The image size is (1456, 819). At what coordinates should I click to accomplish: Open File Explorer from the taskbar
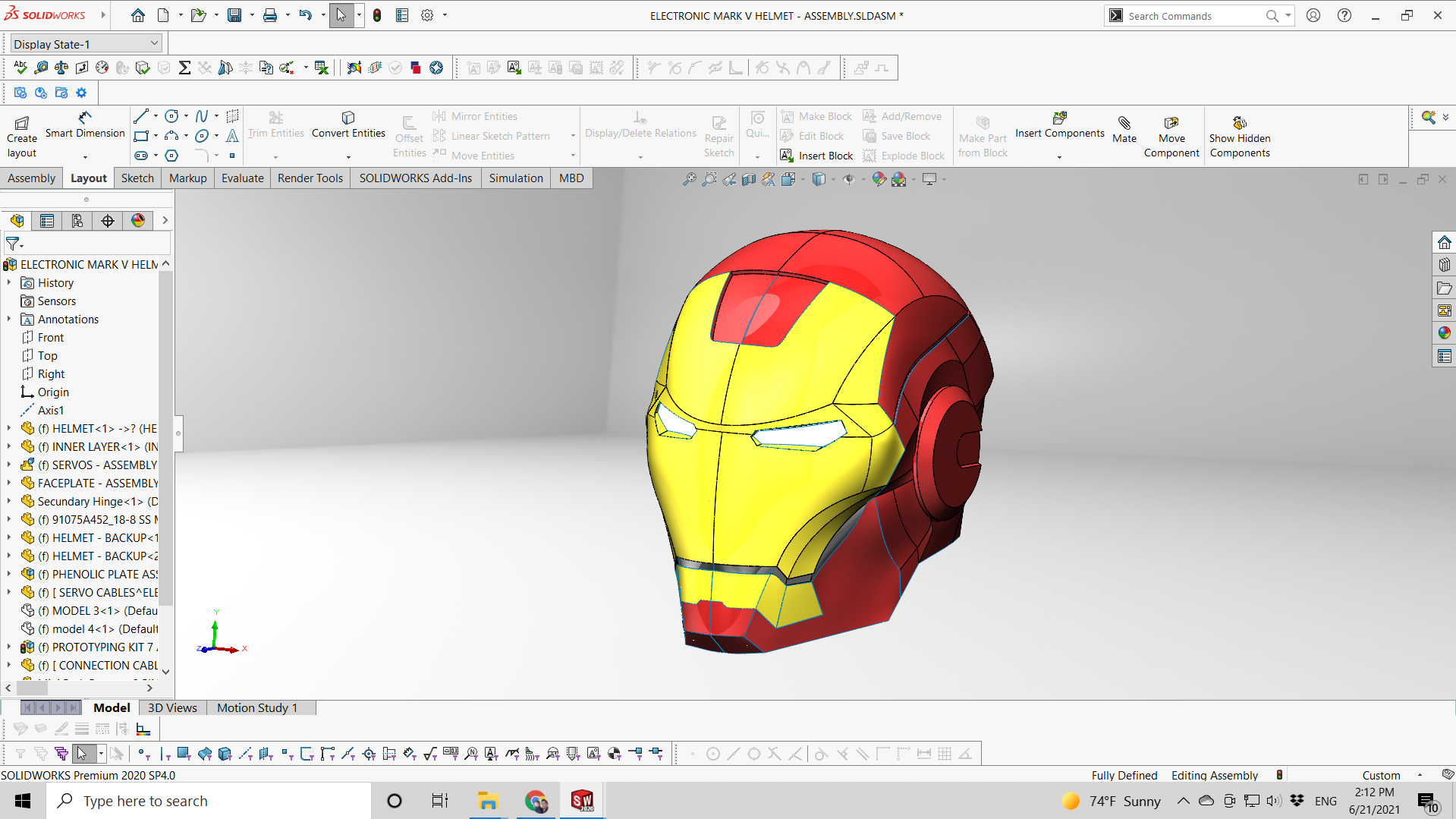(x=487, y=801)
